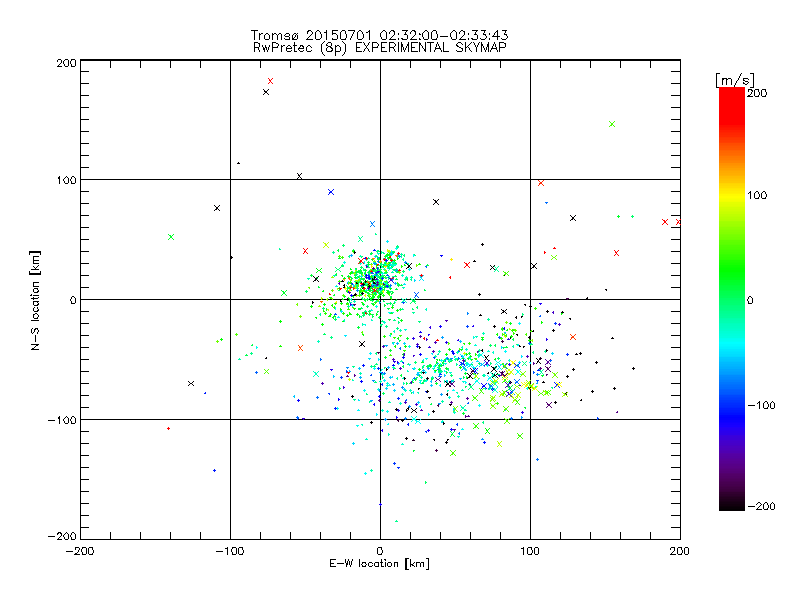Click the 'N-S location [km]' axis label
The image size is (800, 600).
(35, 300)
